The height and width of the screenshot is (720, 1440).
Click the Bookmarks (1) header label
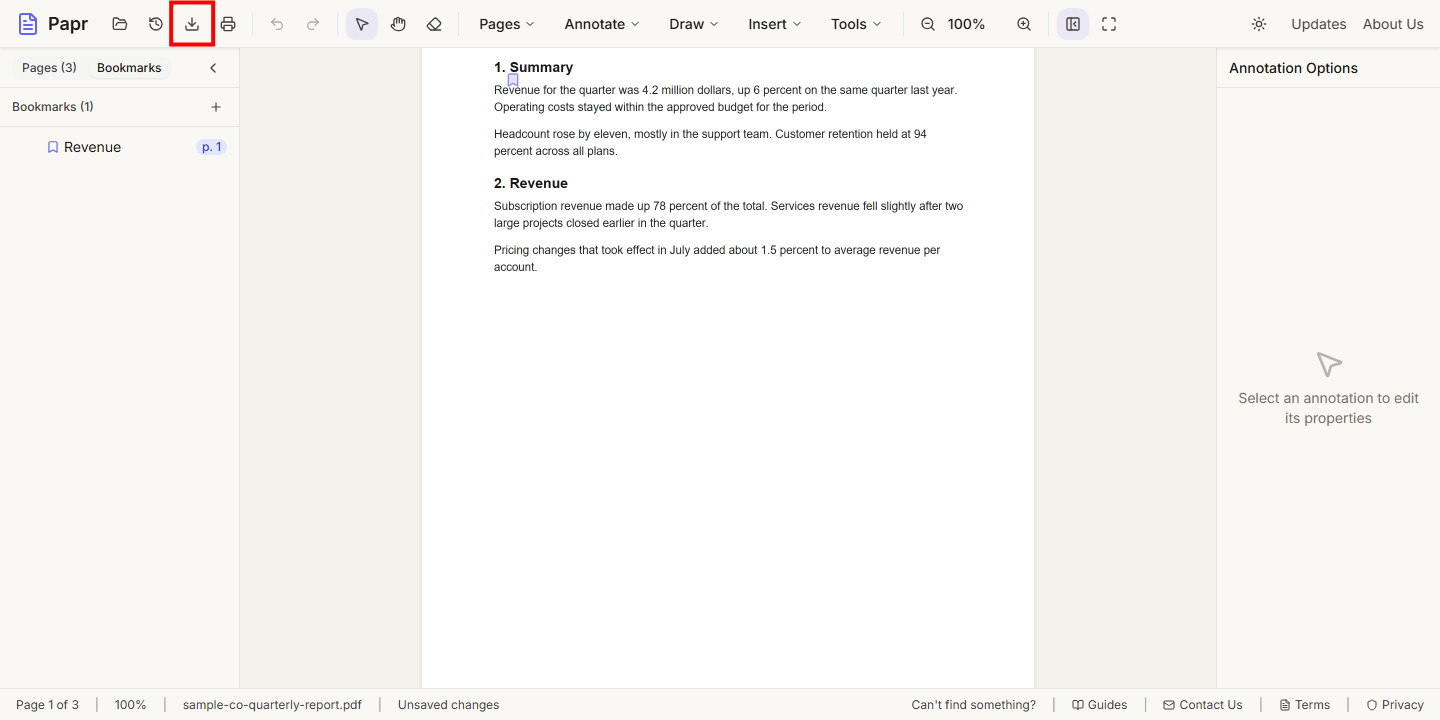[x=53, y=107]
